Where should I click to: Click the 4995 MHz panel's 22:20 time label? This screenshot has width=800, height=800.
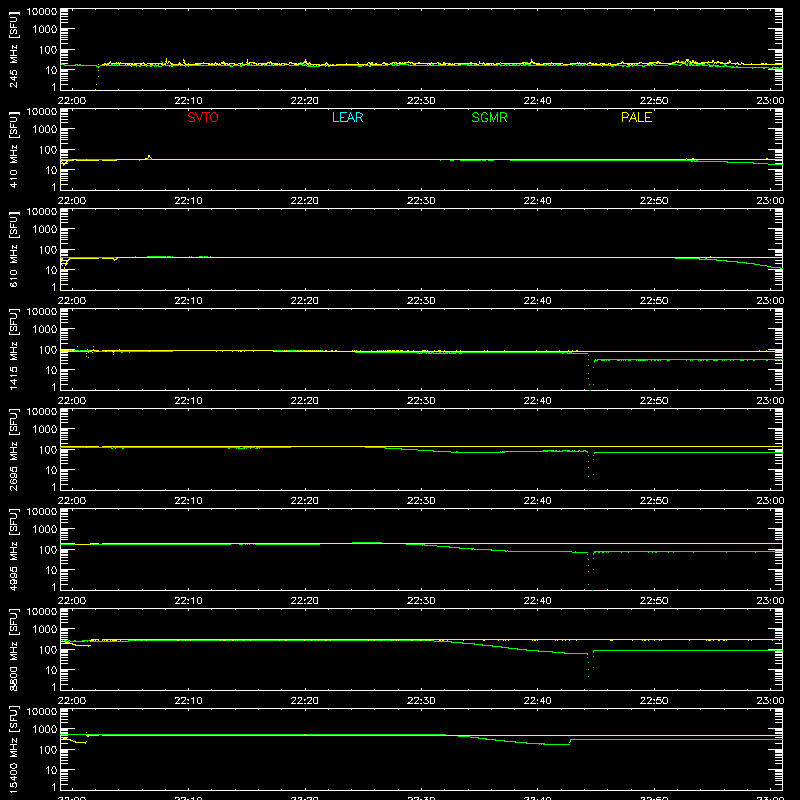pyautogui.click(x=305, y=601)
